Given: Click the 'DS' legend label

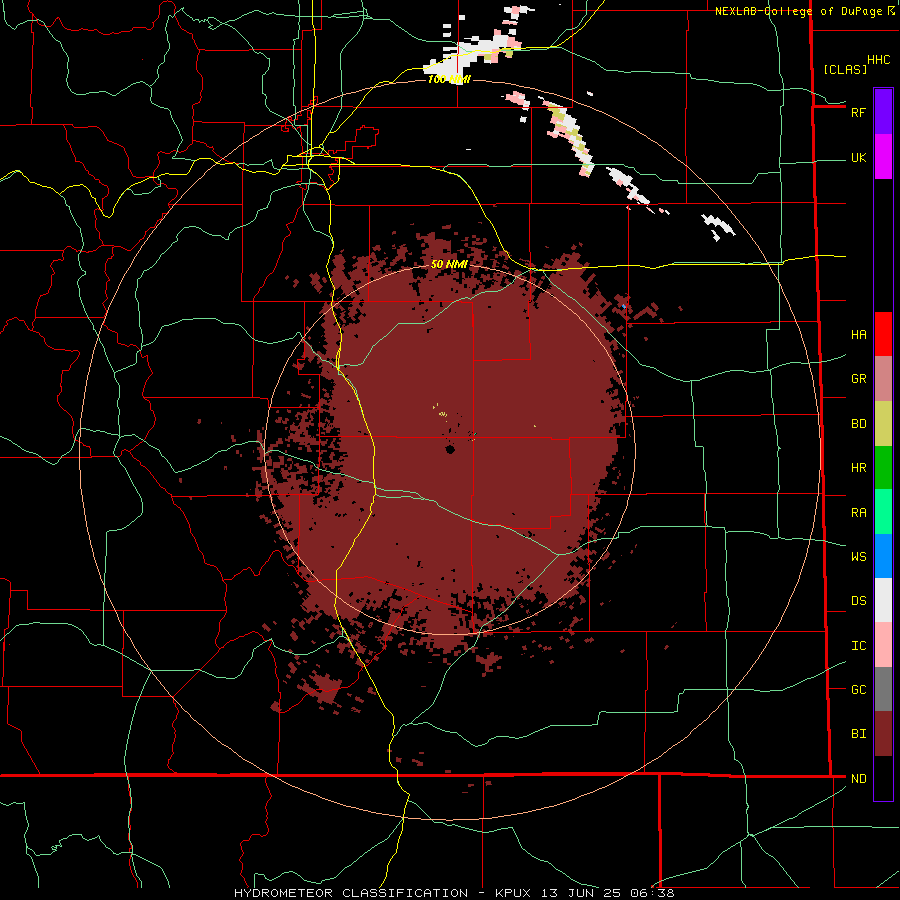Looking at the screenshot, I should click(x=858, y=601).
